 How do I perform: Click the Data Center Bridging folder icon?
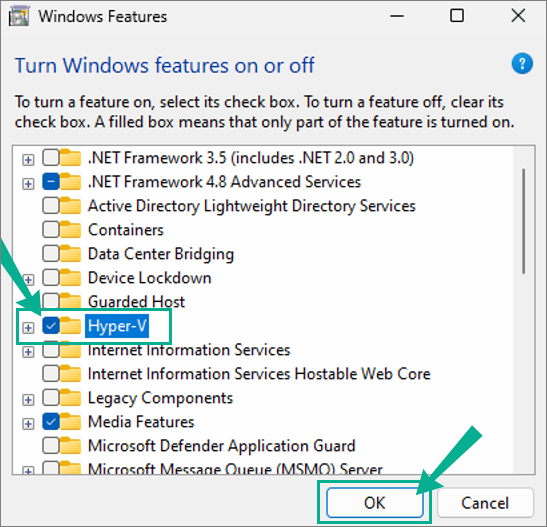point(71,254)
